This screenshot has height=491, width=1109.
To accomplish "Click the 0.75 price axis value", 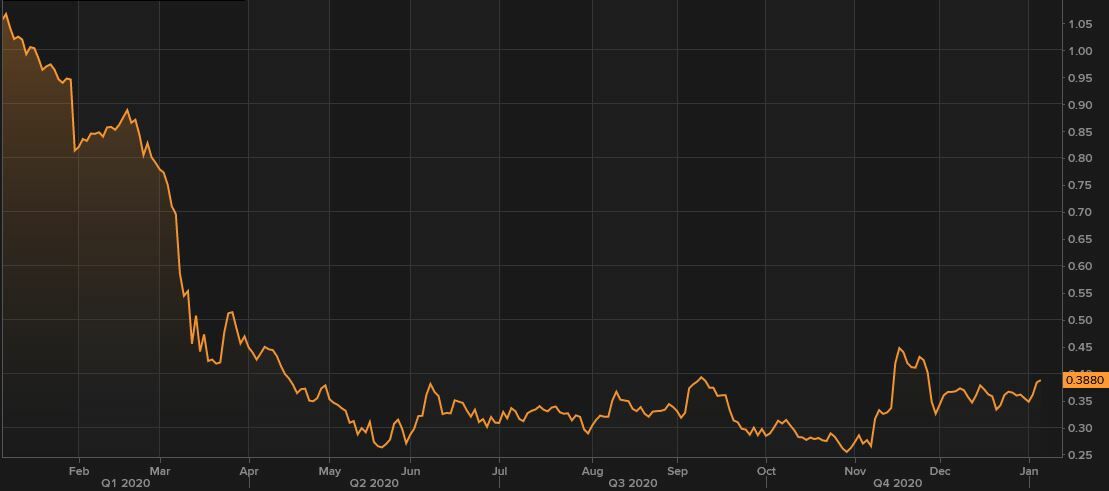I will [1079, 185].
